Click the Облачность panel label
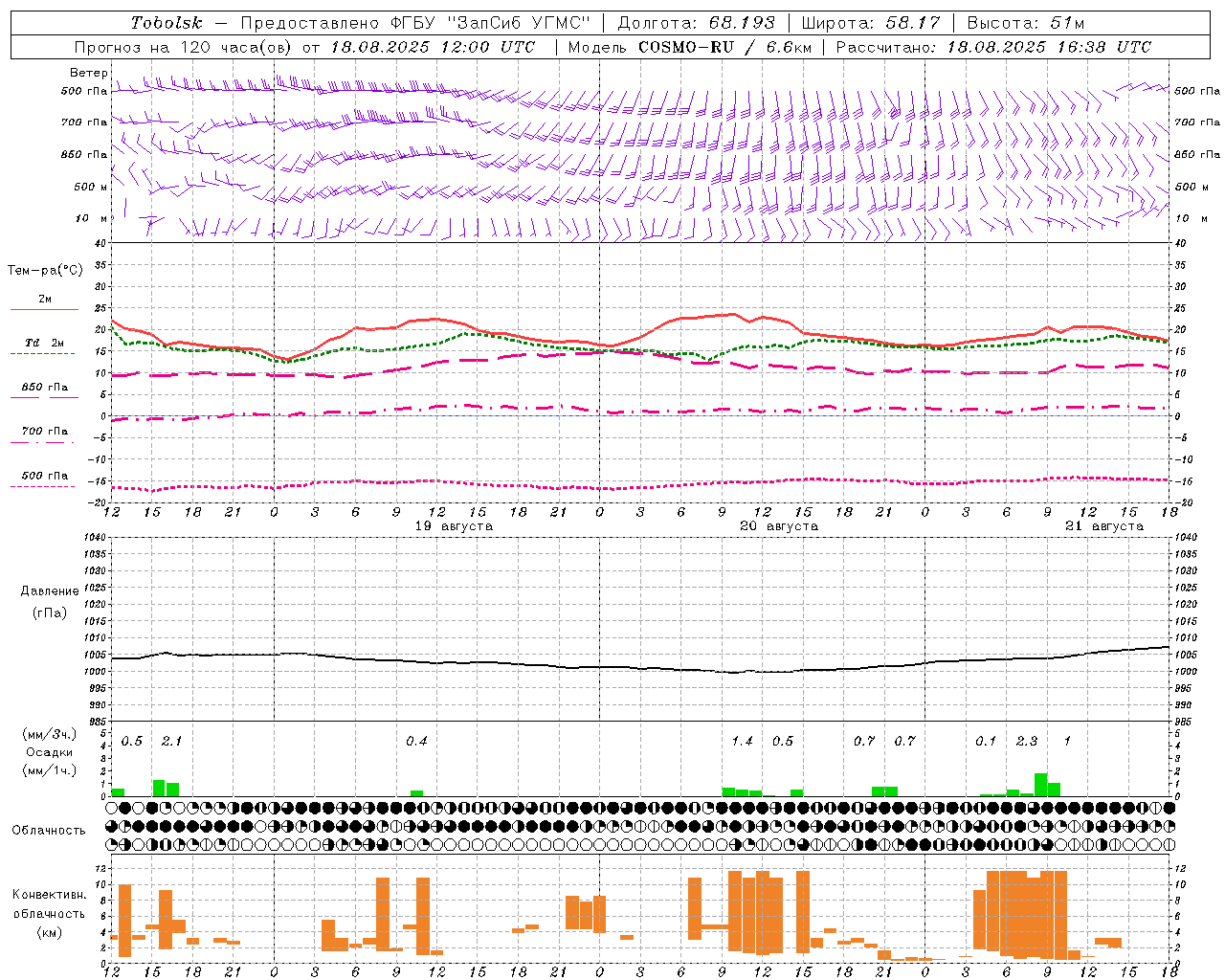Viewport: 1225px width, 980px height. [x=49, y=830]
